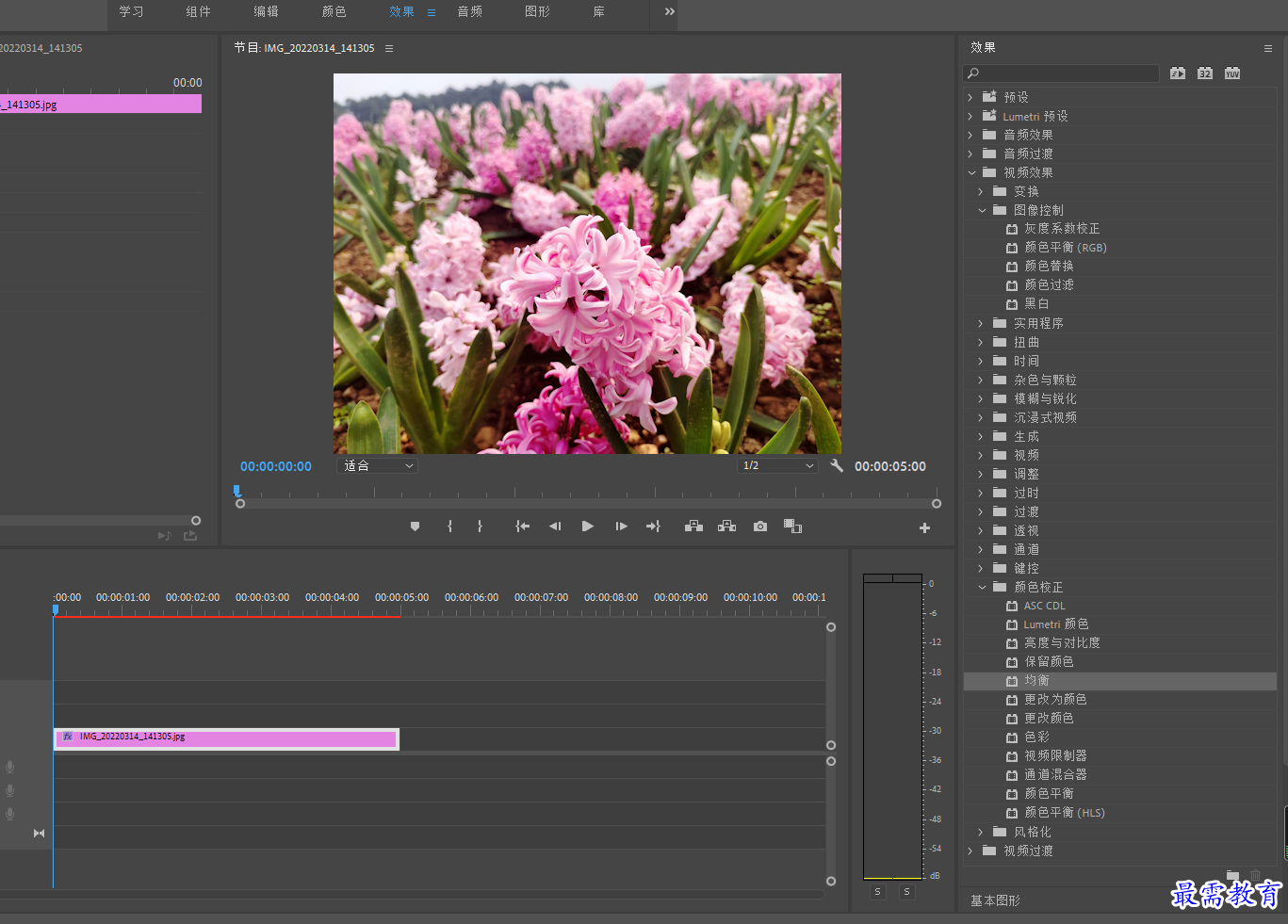Select the 颜色平衡 (RGB) effect
Image resolution: width=1288 pixels, height=924 pixels.
click(x=1066, y=248)
